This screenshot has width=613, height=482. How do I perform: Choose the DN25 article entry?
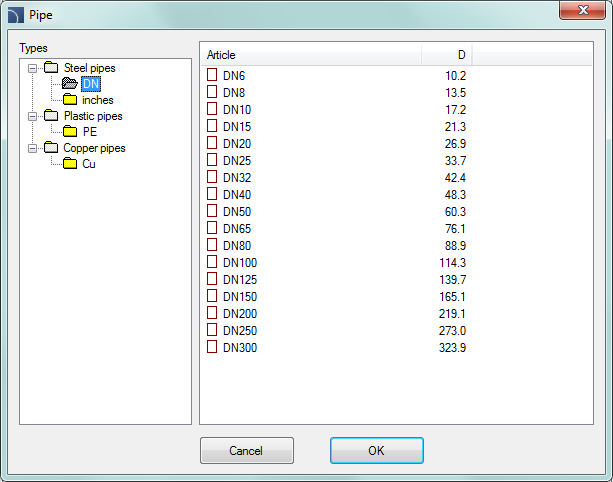[237, 160]
